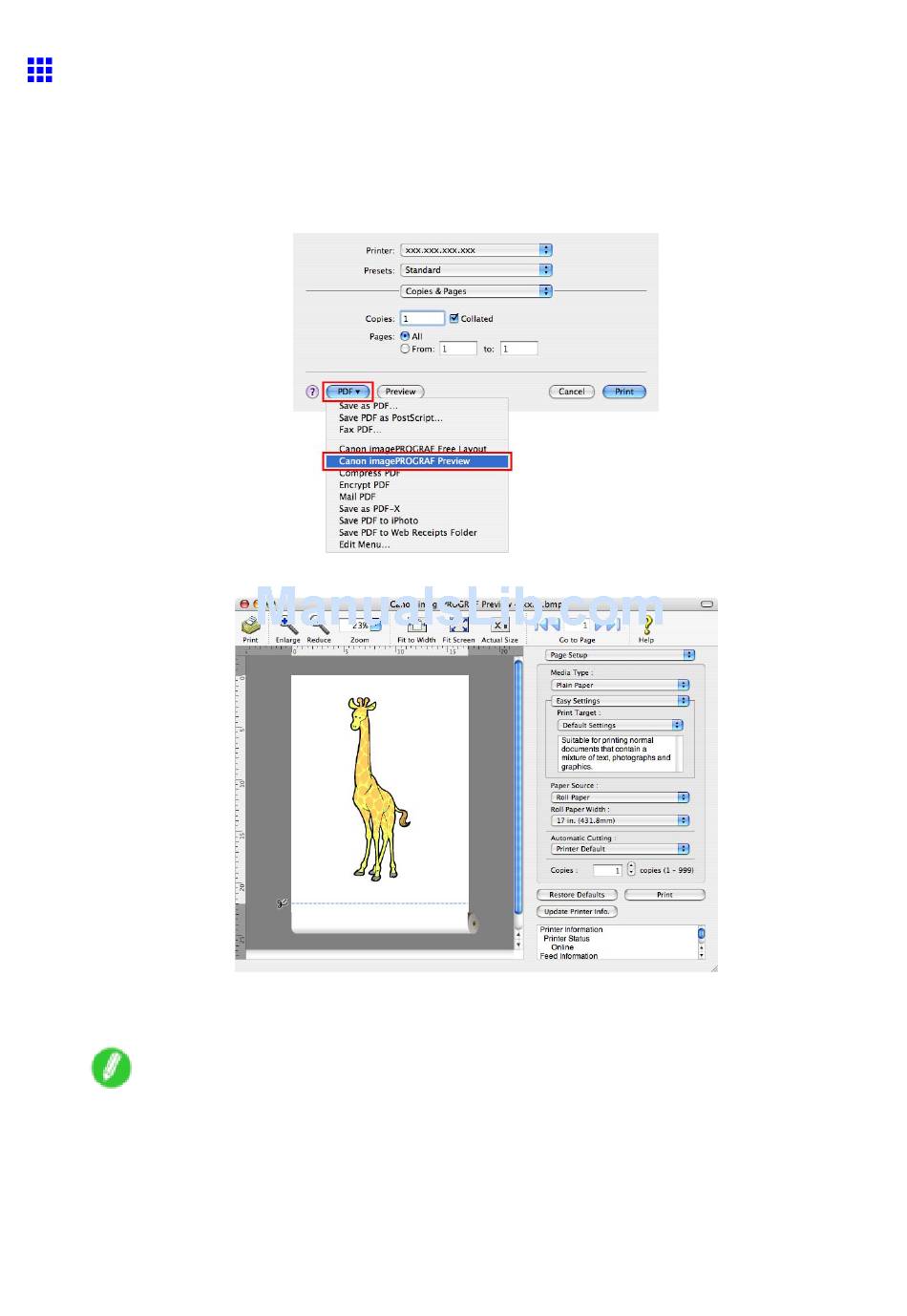Choose Save PDF to iPhoto item
This screenshot has width=907, height=1316.
[x=378, y=520]
